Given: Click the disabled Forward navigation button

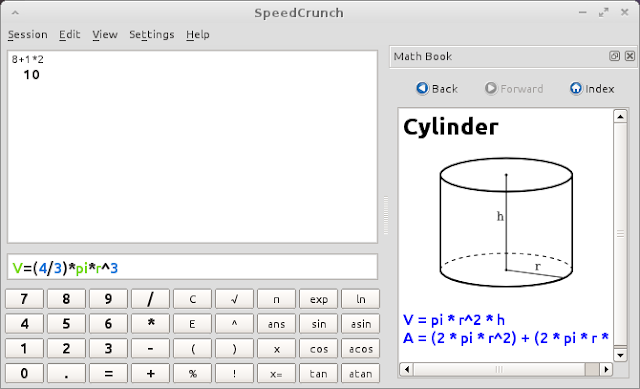Looking at the screenshot, I should pos(513,89).
